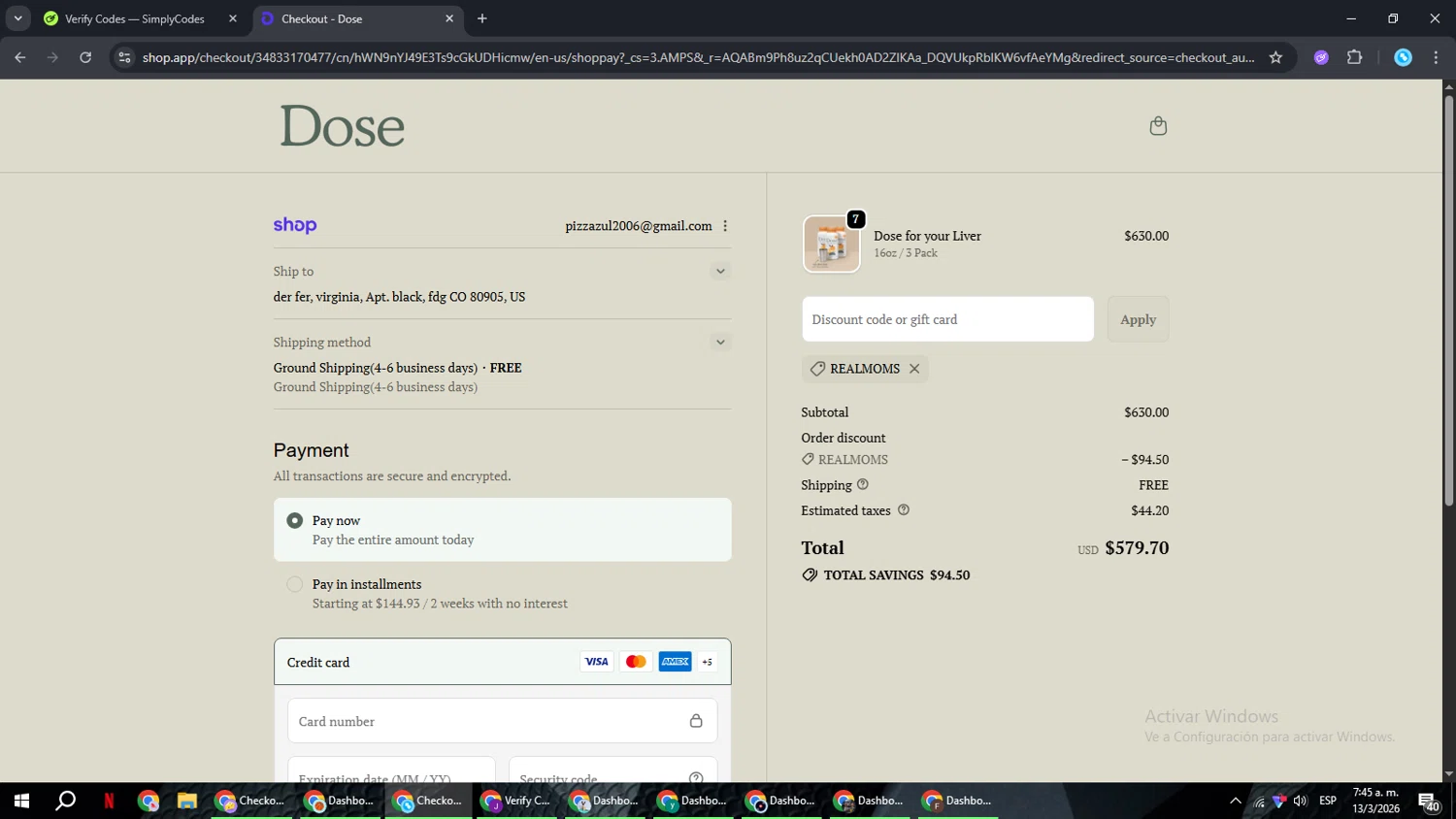Reload the checkout page
This screenshot has height=819, width=1456.
[x=85, y=57]
